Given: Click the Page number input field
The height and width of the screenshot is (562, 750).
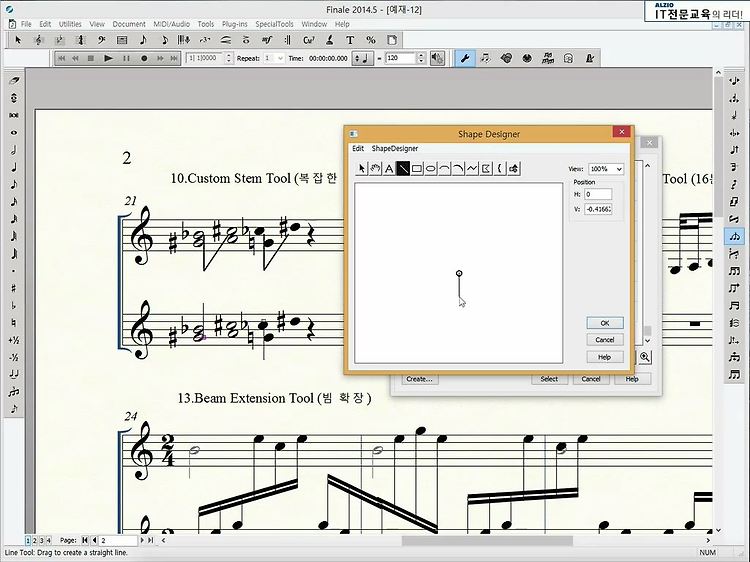Looking at the screenshot, I should click(x=118, y=540).
